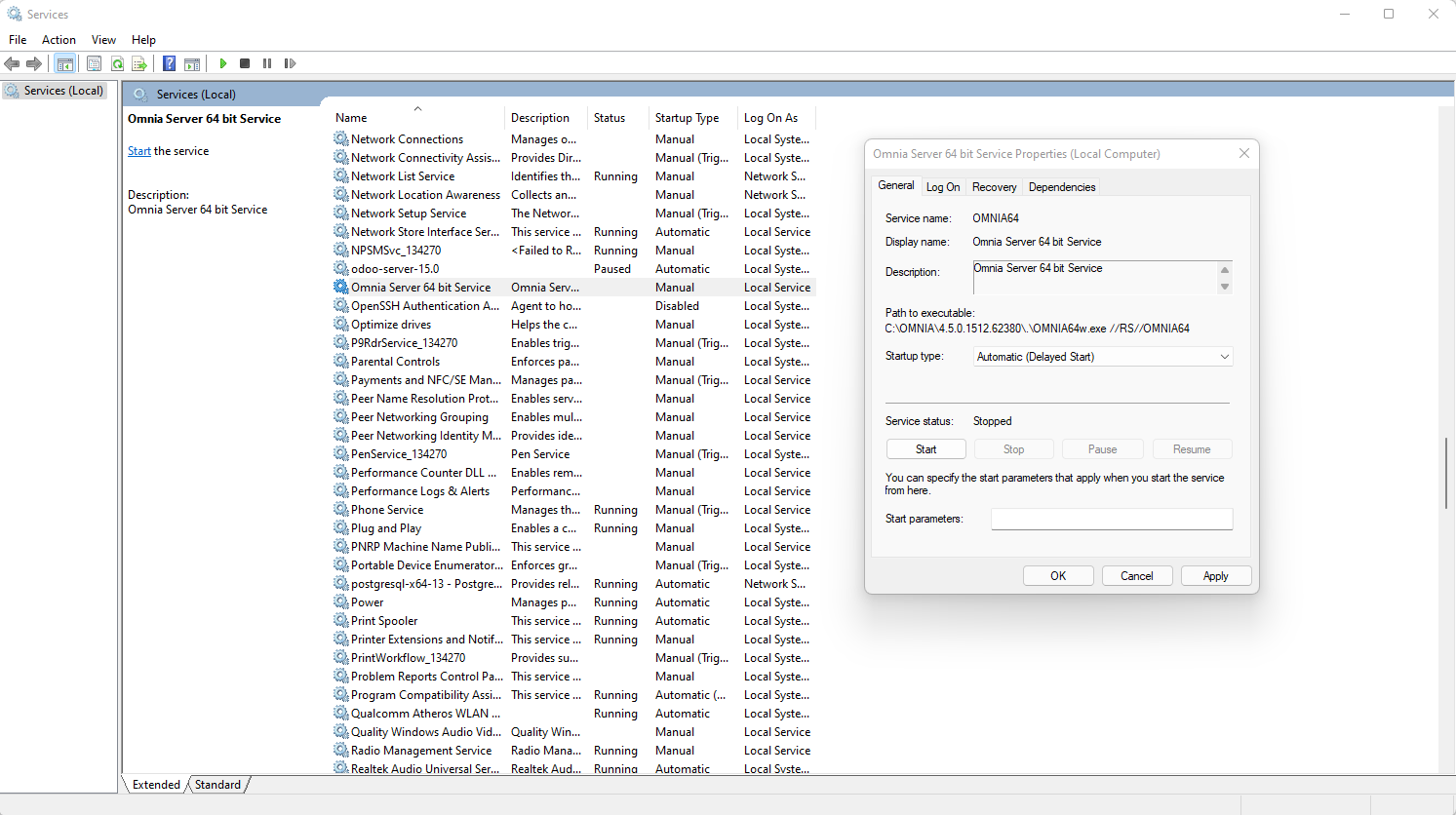Image resolution: width=1456 pixels, height=815 pixels.
Task: Click the Refresh toolbar icon
Action: [x=117, y=63]
